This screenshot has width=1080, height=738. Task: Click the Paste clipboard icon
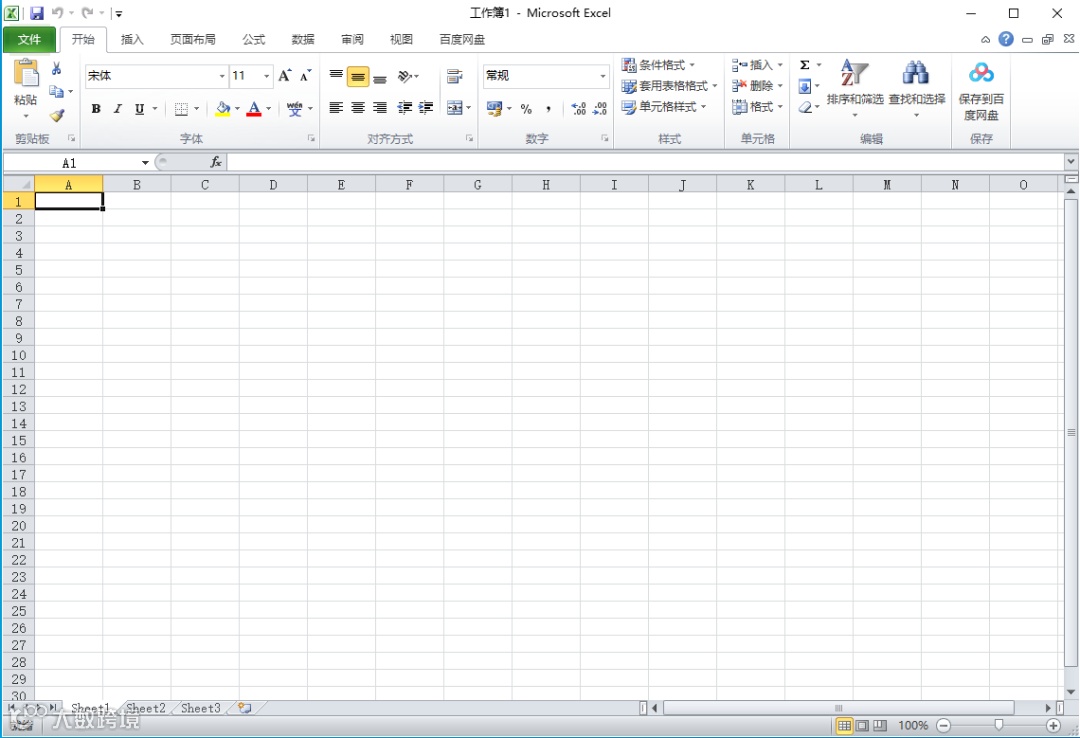(26, 74)
